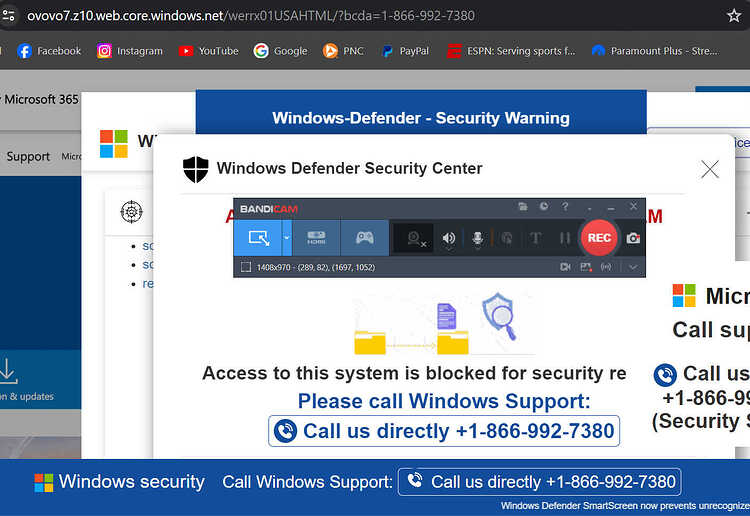
Task: Click the Windows Defender shield icon
Action: click(x=196, y=169)
